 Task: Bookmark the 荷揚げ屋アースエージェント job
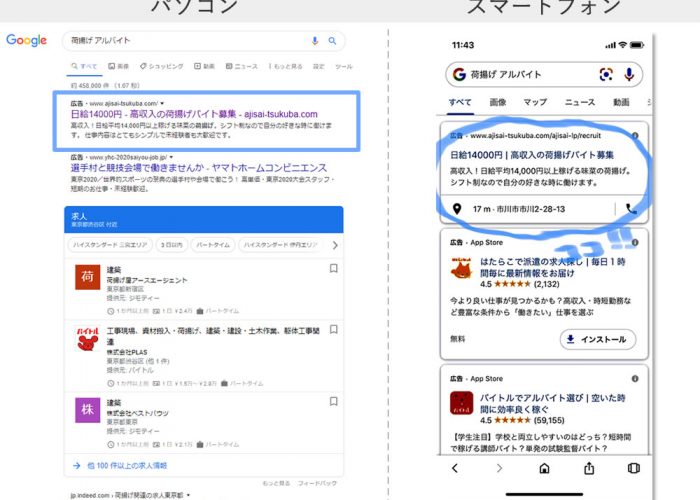tap(333, 268)
